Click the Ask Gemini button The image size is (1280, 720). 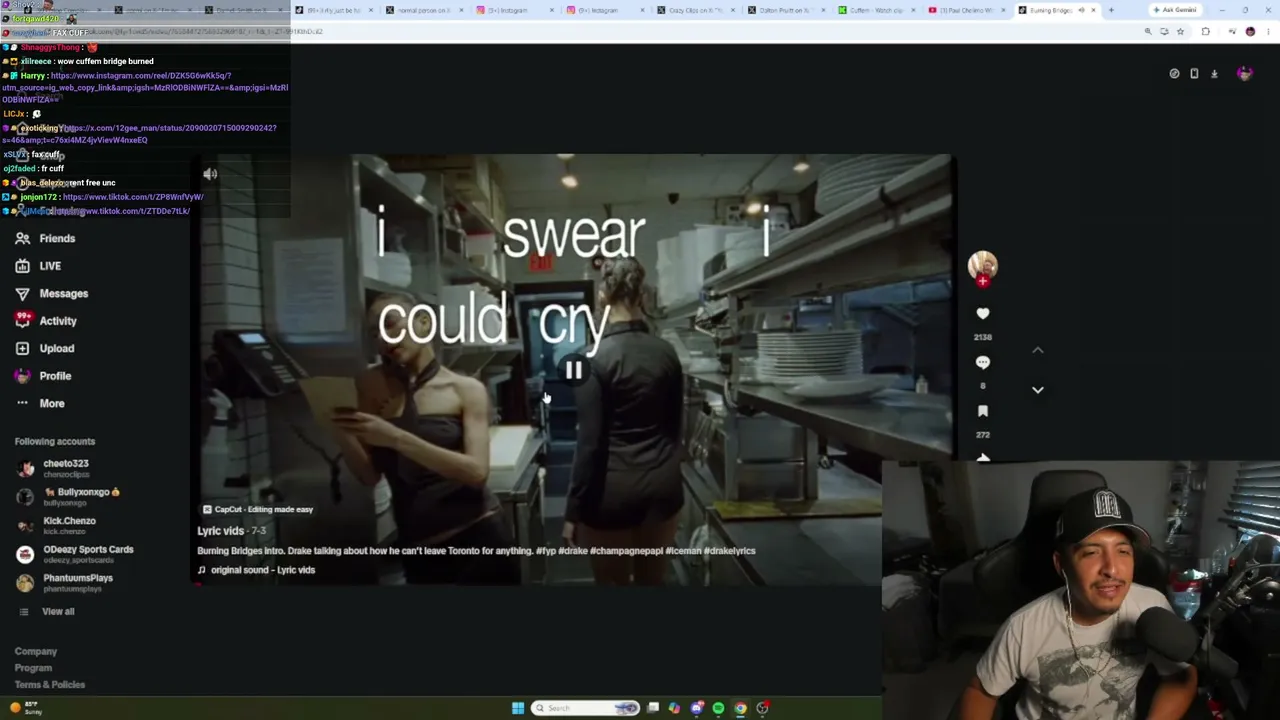[x=1175, y=10]
